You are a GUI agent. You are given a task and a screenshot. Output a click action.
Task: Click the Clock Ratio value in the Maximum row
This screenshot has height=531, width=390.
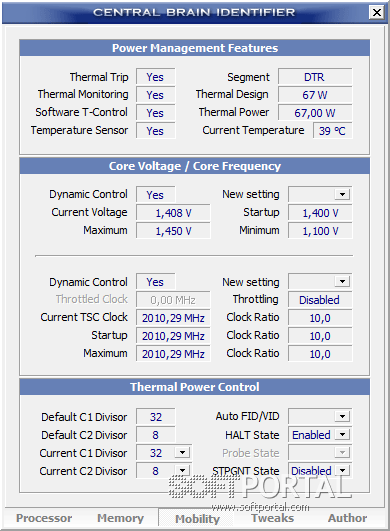coord(320,354)
